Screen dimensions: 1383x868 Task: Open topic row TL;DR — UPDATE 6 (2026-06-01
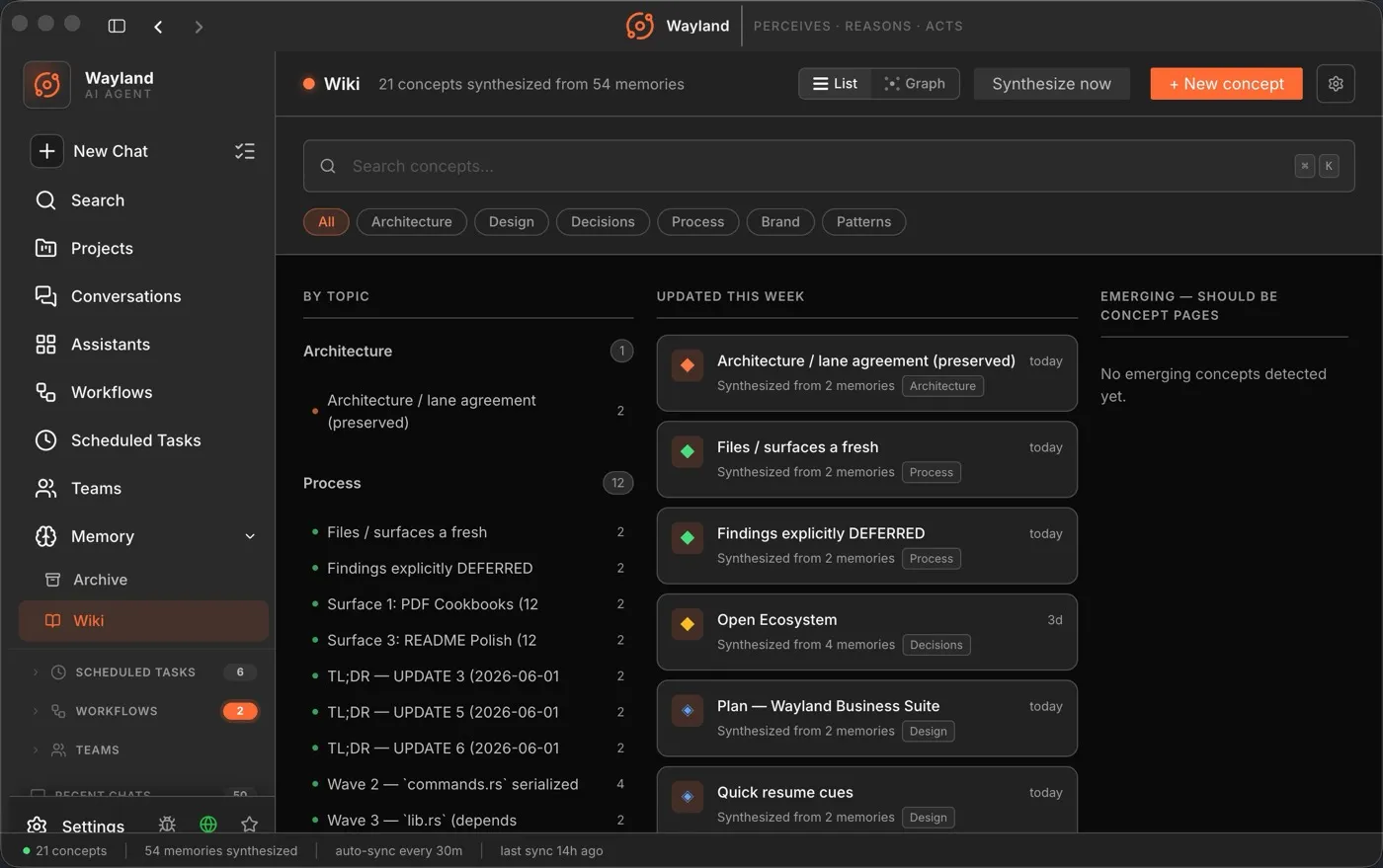(x=468, y=749)
